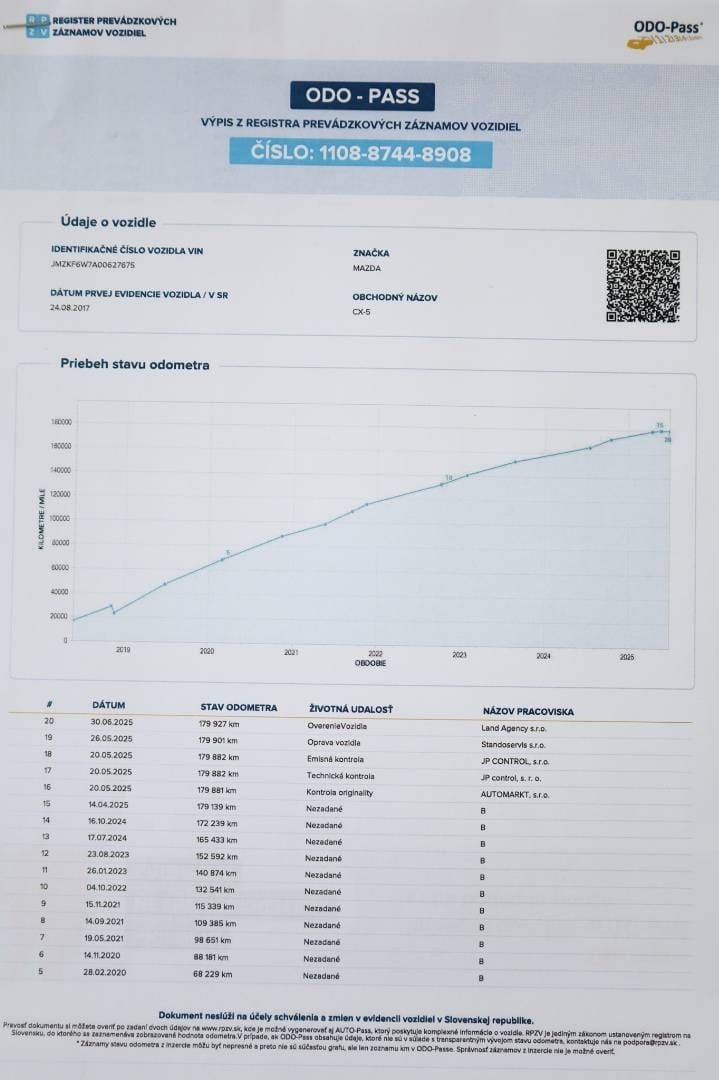719x1080 pixels.
Task: Select date 14.11.2020 in row 6
Action: (102, 955)
